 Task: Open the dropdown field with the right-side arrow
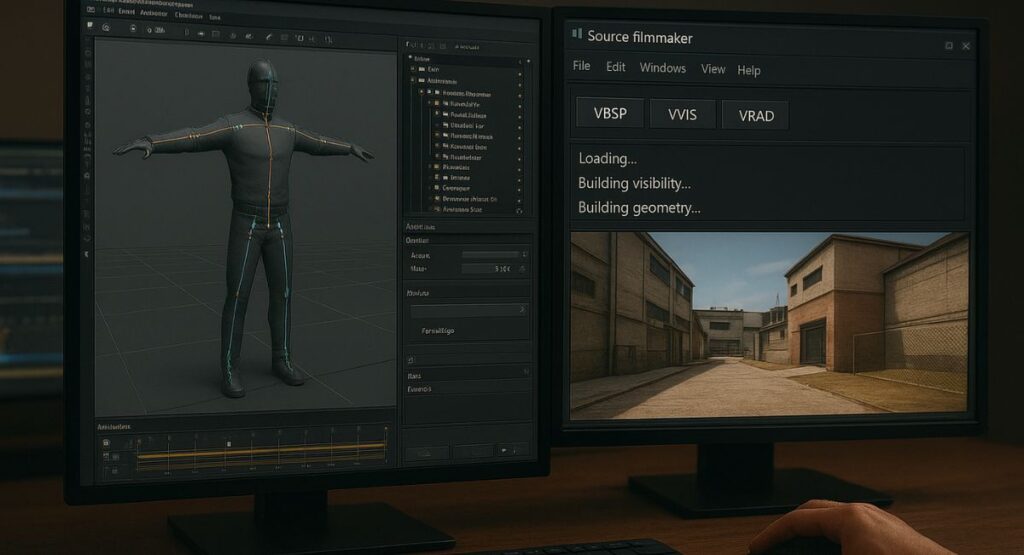pos(465,311)
